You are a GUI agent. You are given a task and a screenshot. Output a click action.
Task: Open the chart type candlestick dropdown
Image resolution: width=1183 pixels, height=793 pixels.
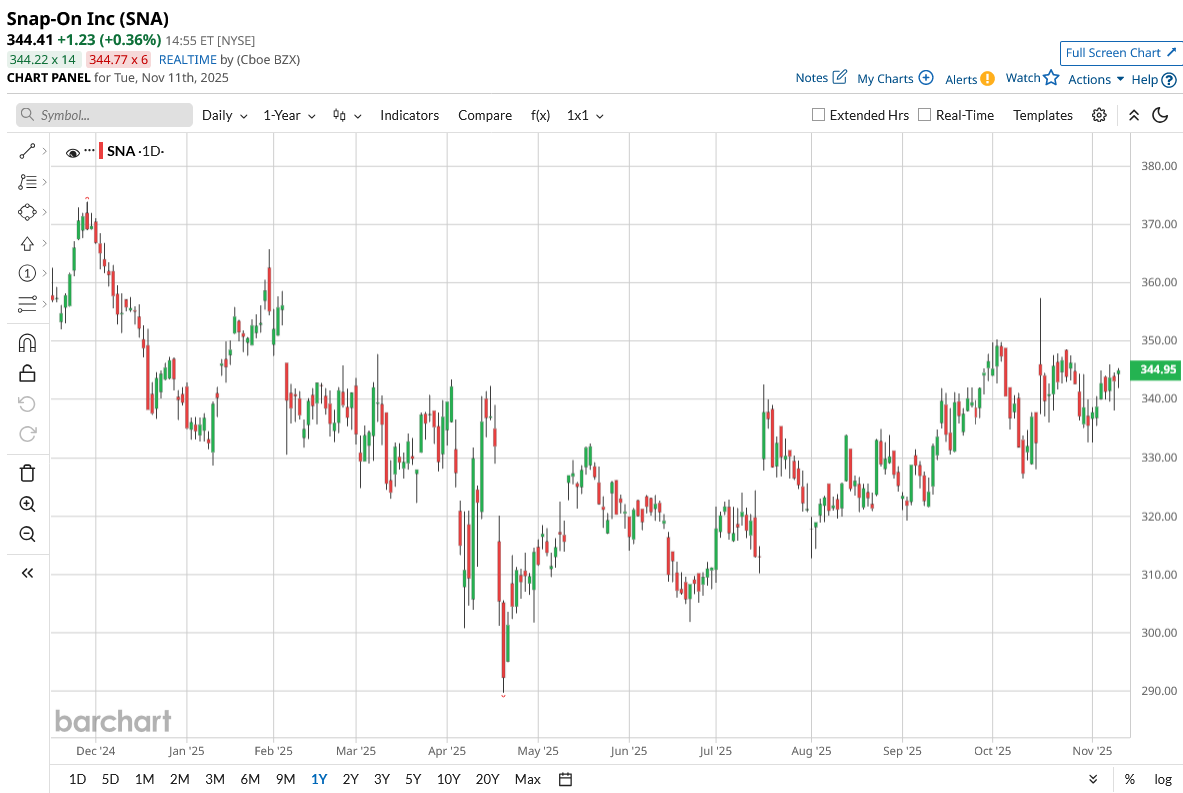[347, 115]
